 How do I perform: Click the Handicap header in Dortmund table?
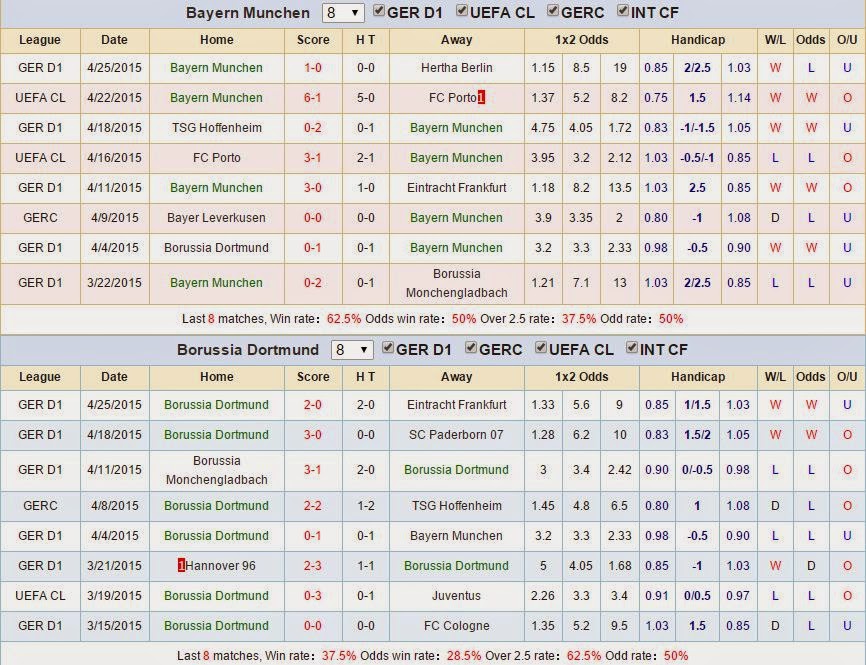(x=698, y=377)
